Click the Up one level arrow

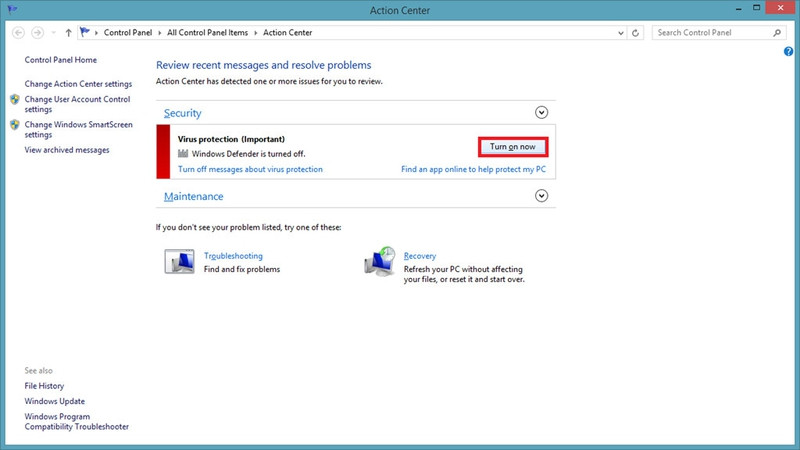pyautogui.click(x=68, y=33)
